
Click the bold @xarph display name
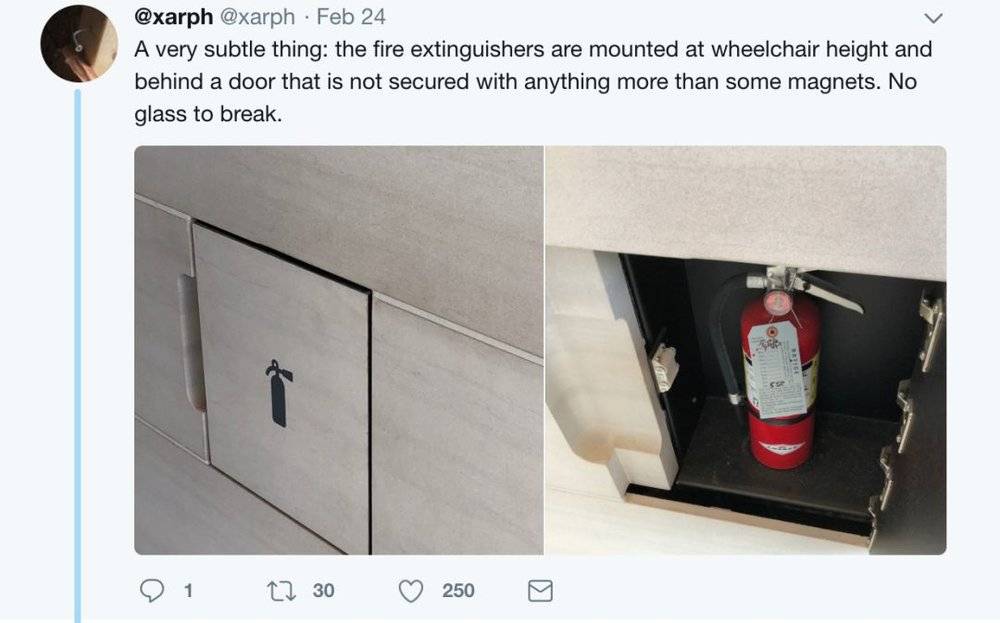pyautogui.click(x=173, y=17)
